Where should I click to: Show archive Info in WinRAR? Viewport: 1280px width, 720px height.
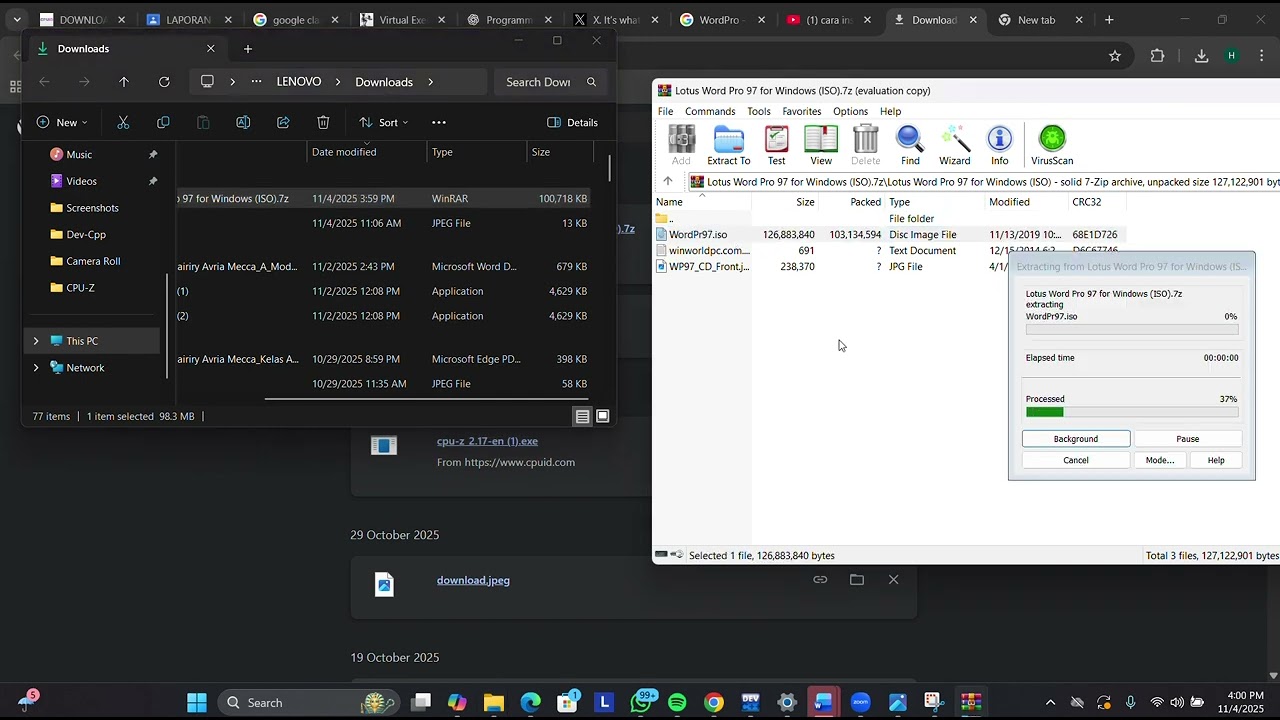[1000, 146]
